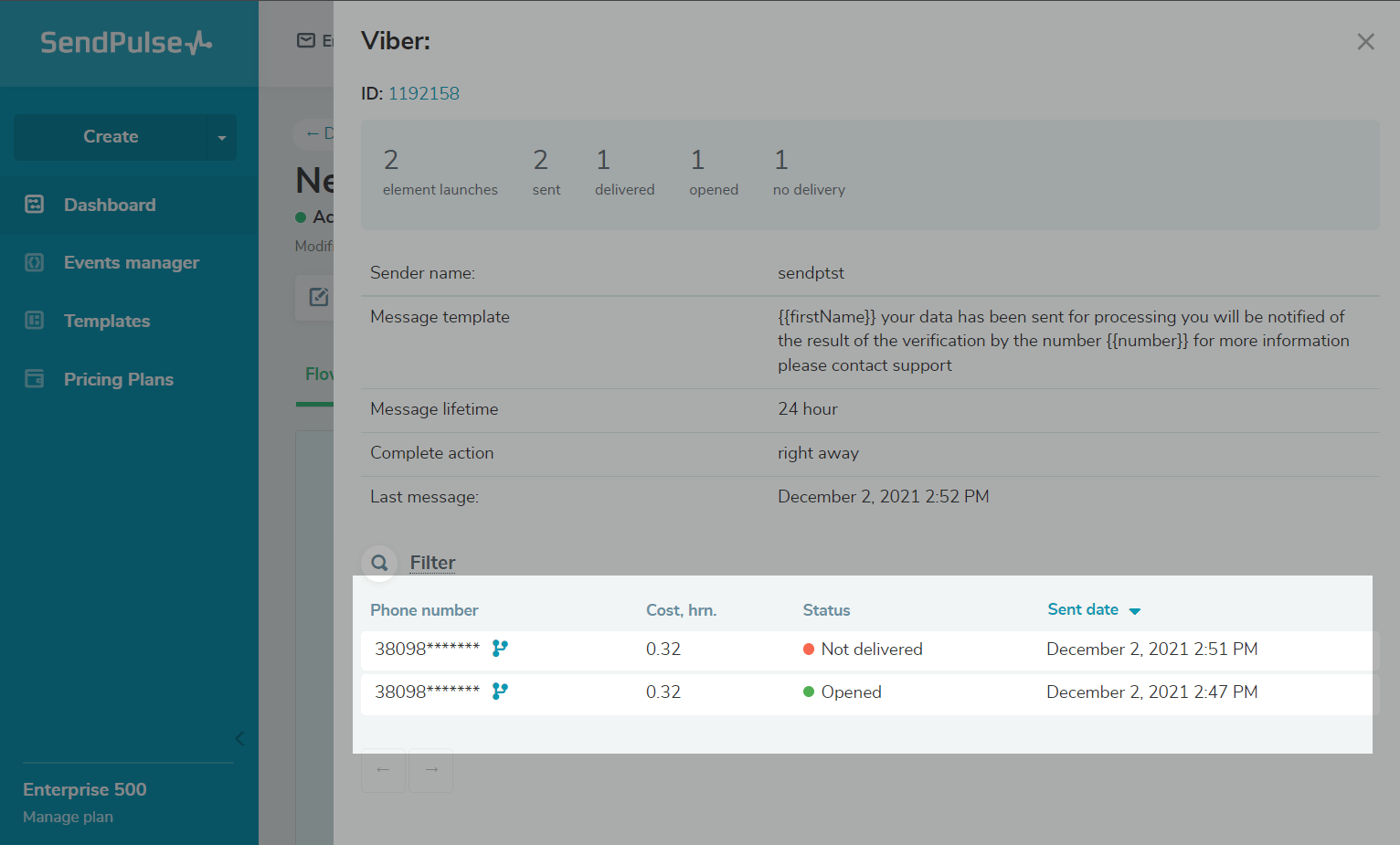Open Templates in sidebar

[x=129, y=321]
